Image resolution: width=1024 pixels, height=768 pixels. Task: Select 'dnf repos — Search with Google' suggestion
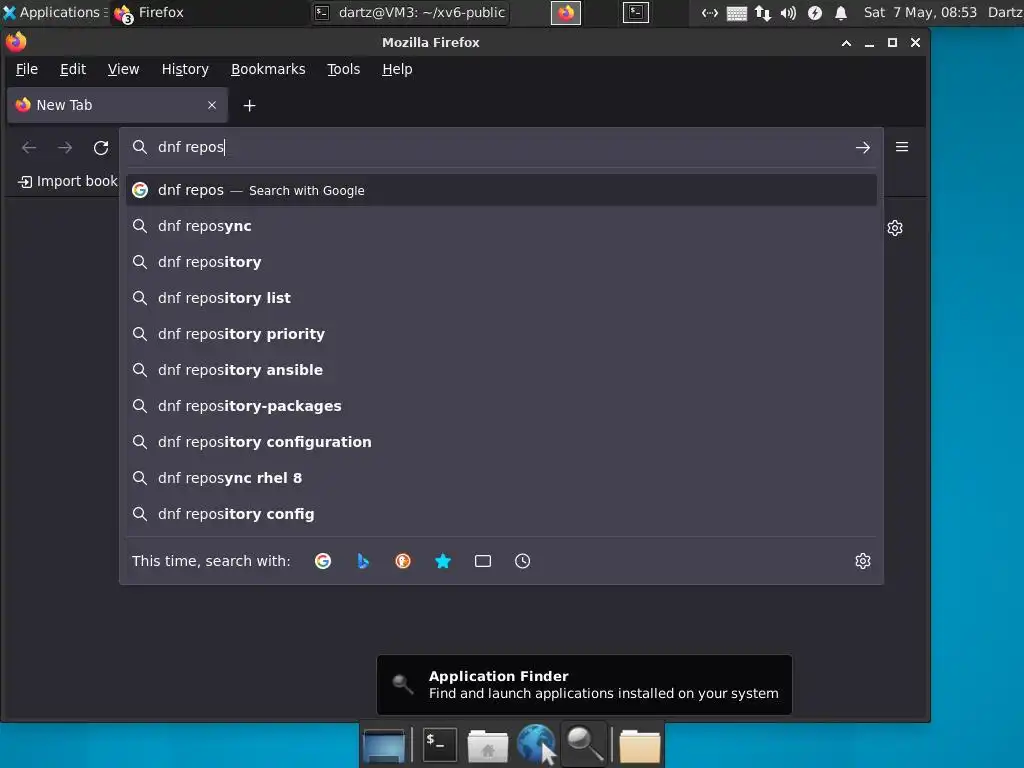tap(501, 190)
